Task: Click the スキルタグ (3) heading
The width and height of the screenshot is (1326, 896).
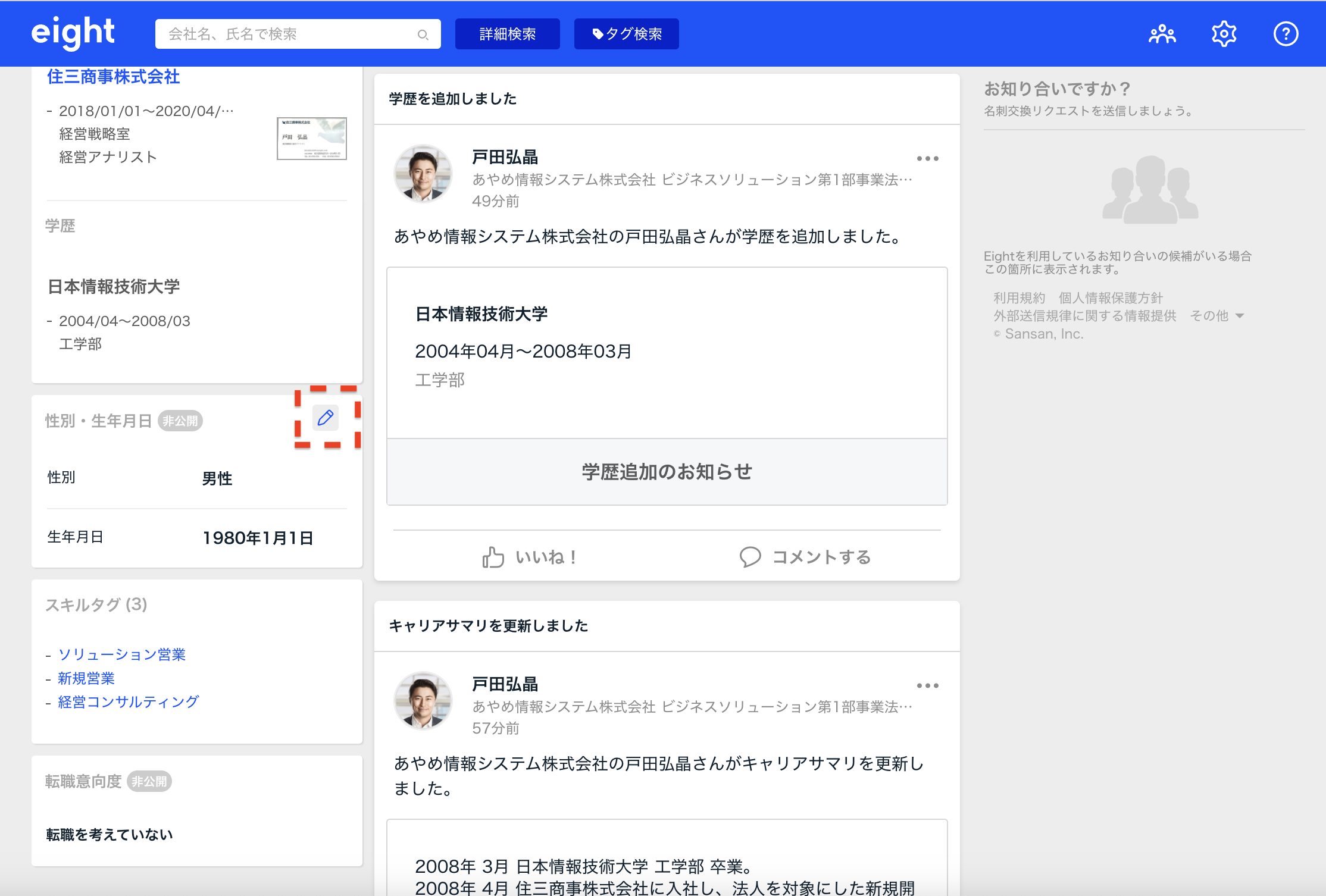Action: tap(96, 604)
